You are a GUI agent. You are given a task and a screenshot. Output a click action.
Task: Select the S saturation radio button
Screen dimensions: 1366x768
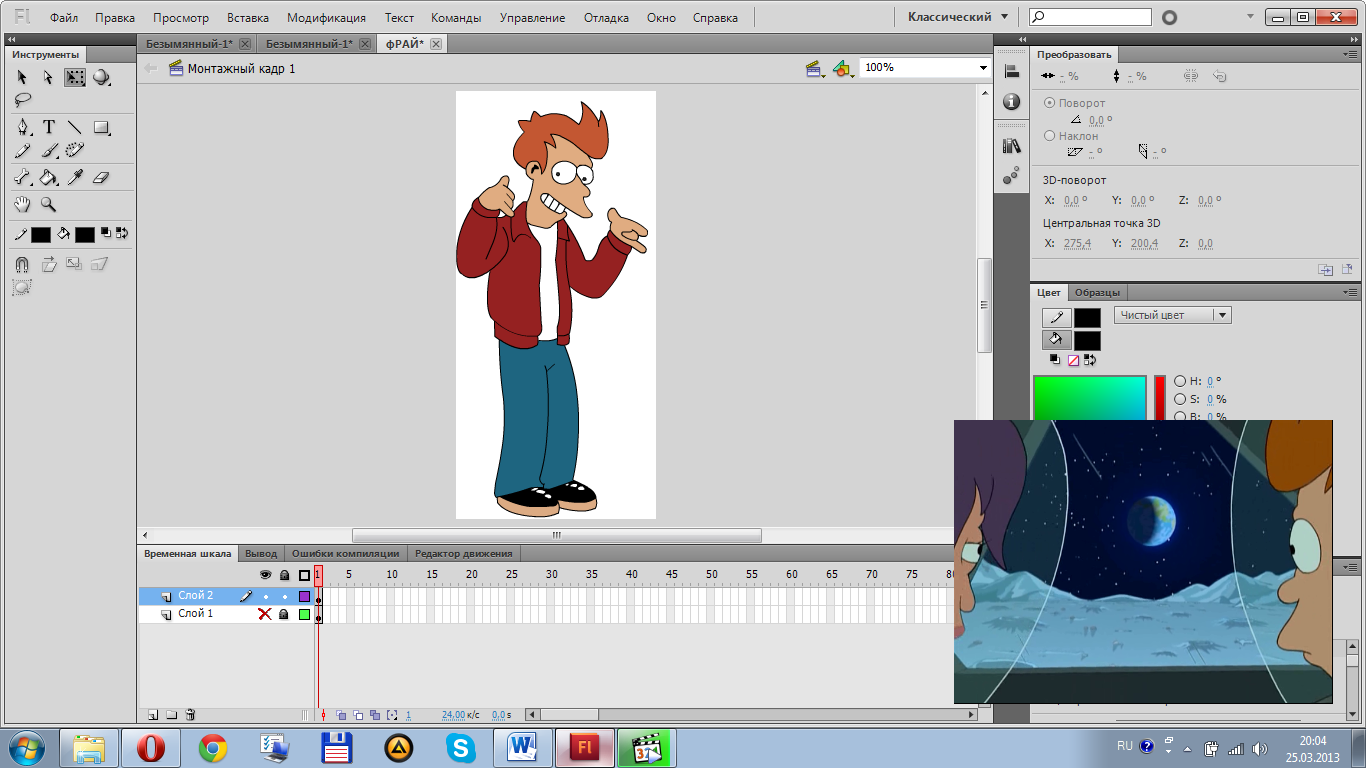pos(1180,399)
